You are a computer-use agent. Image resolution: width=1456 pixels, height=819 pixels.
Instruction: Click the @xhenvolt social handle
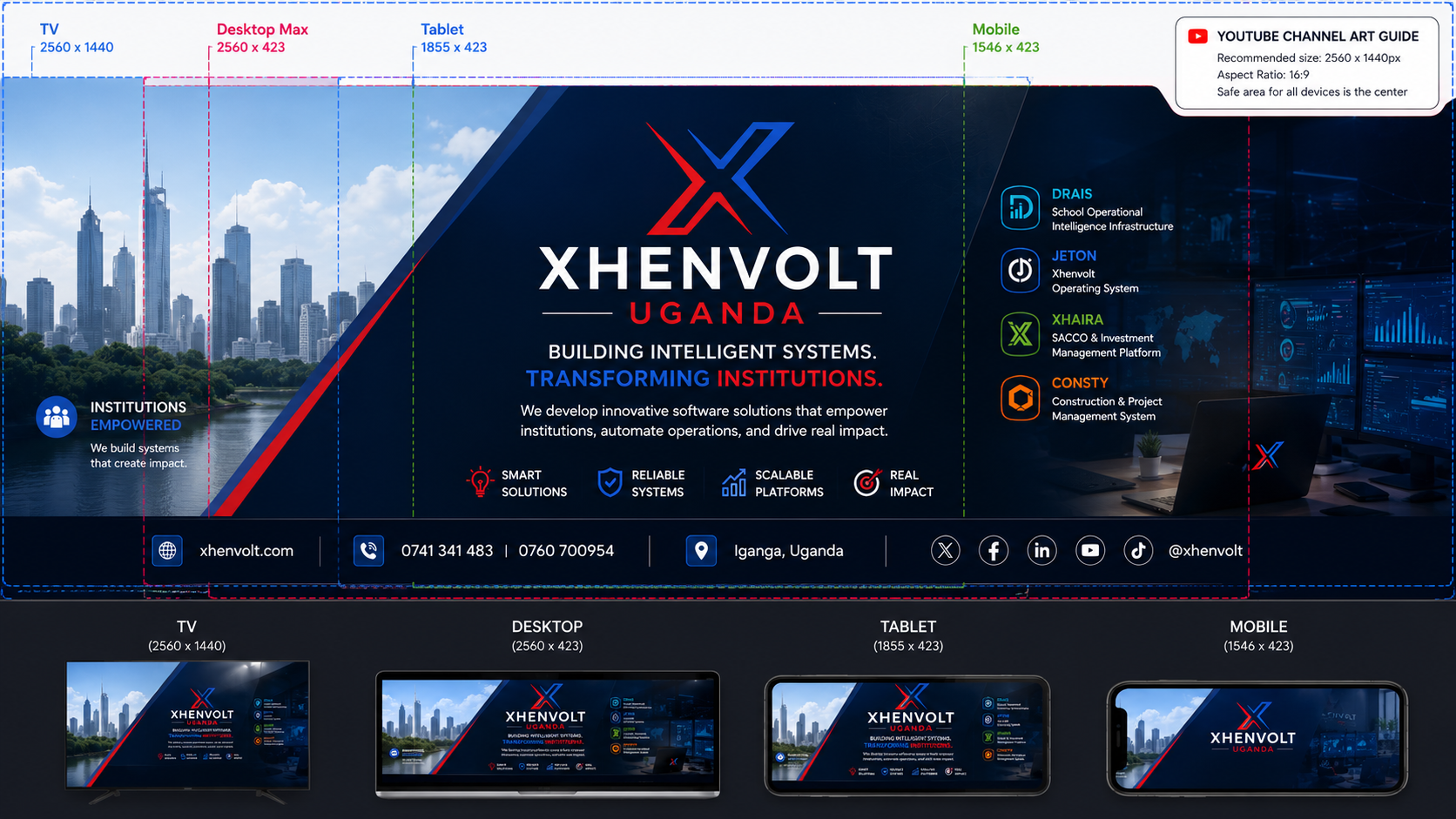(x=1205, y=551)
